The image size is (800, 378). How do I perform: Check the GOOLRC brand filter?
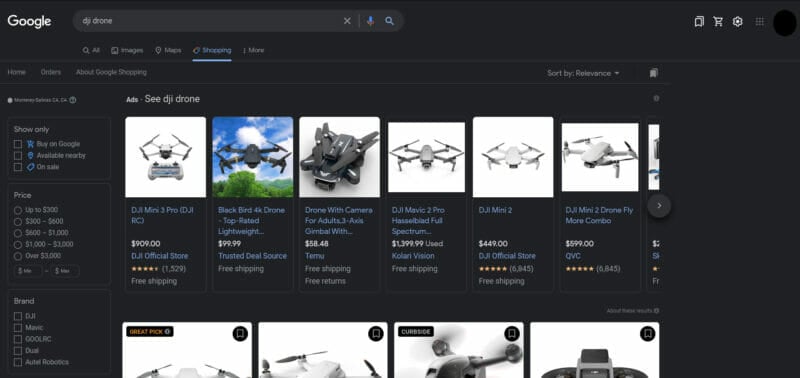point(18,339)
